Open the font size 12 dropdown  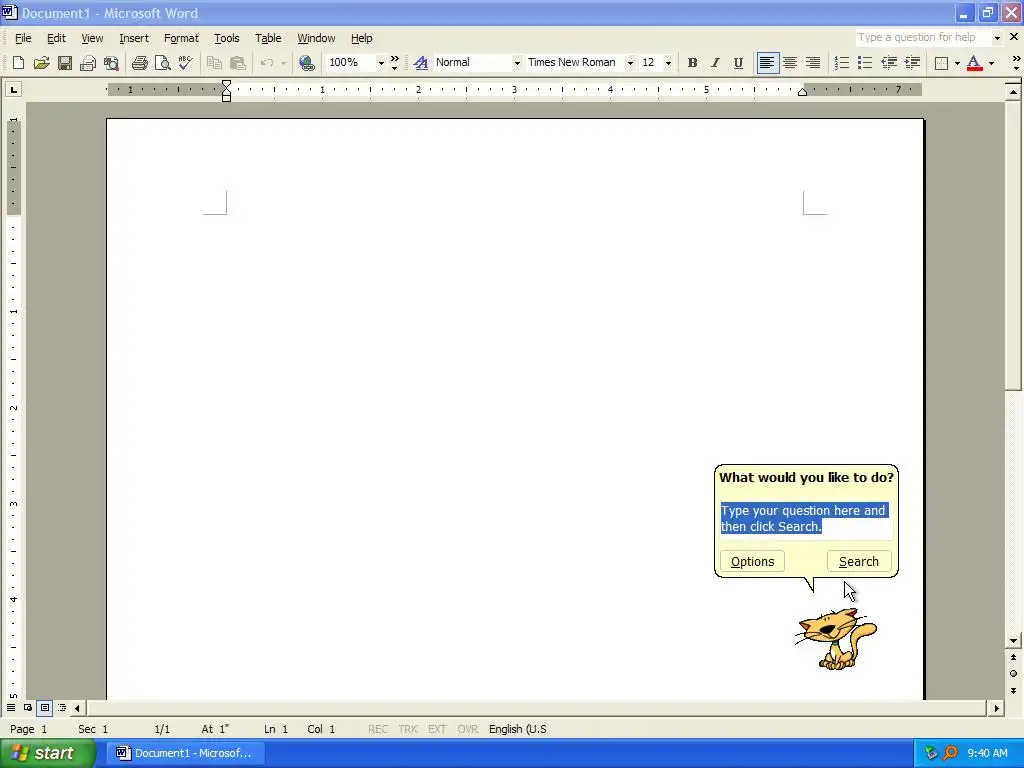click(667, 63)
